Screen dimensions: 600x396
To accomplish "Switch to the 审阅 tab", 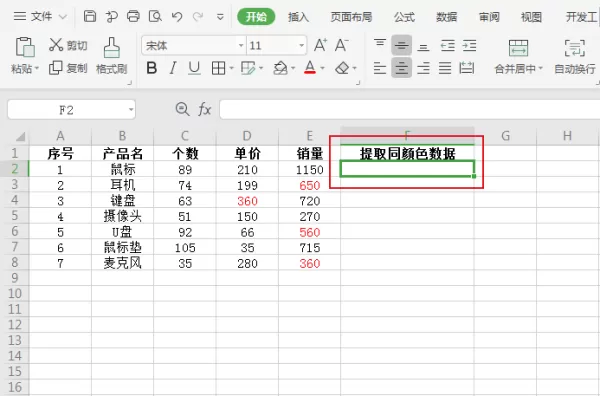I will click(x=489, y=17).
